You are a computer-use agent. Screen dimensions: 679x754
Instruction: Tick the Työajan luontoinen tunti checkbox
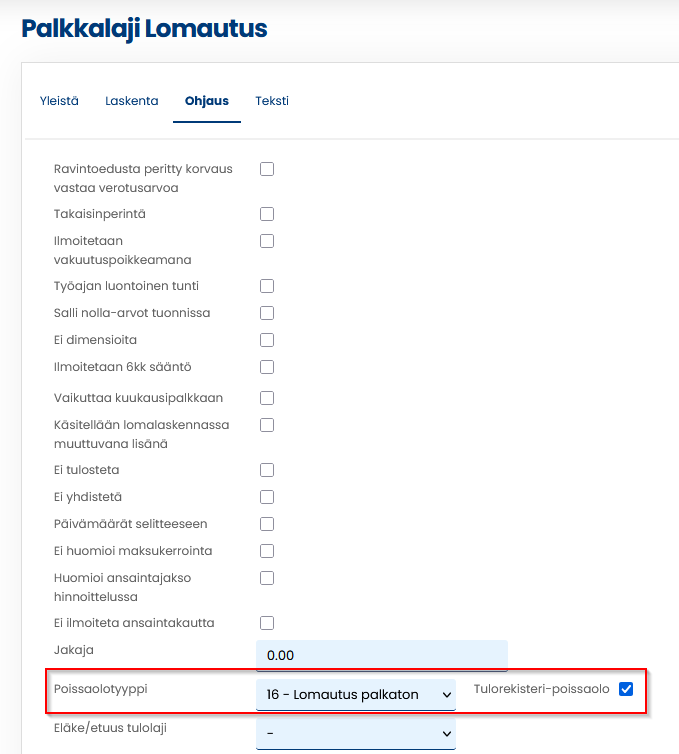click(267, 286)
